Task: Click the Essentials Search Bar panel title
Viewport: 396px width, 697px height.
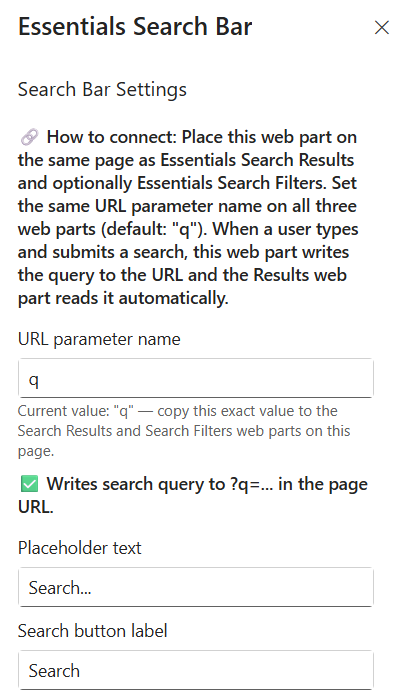Action: 135,27
